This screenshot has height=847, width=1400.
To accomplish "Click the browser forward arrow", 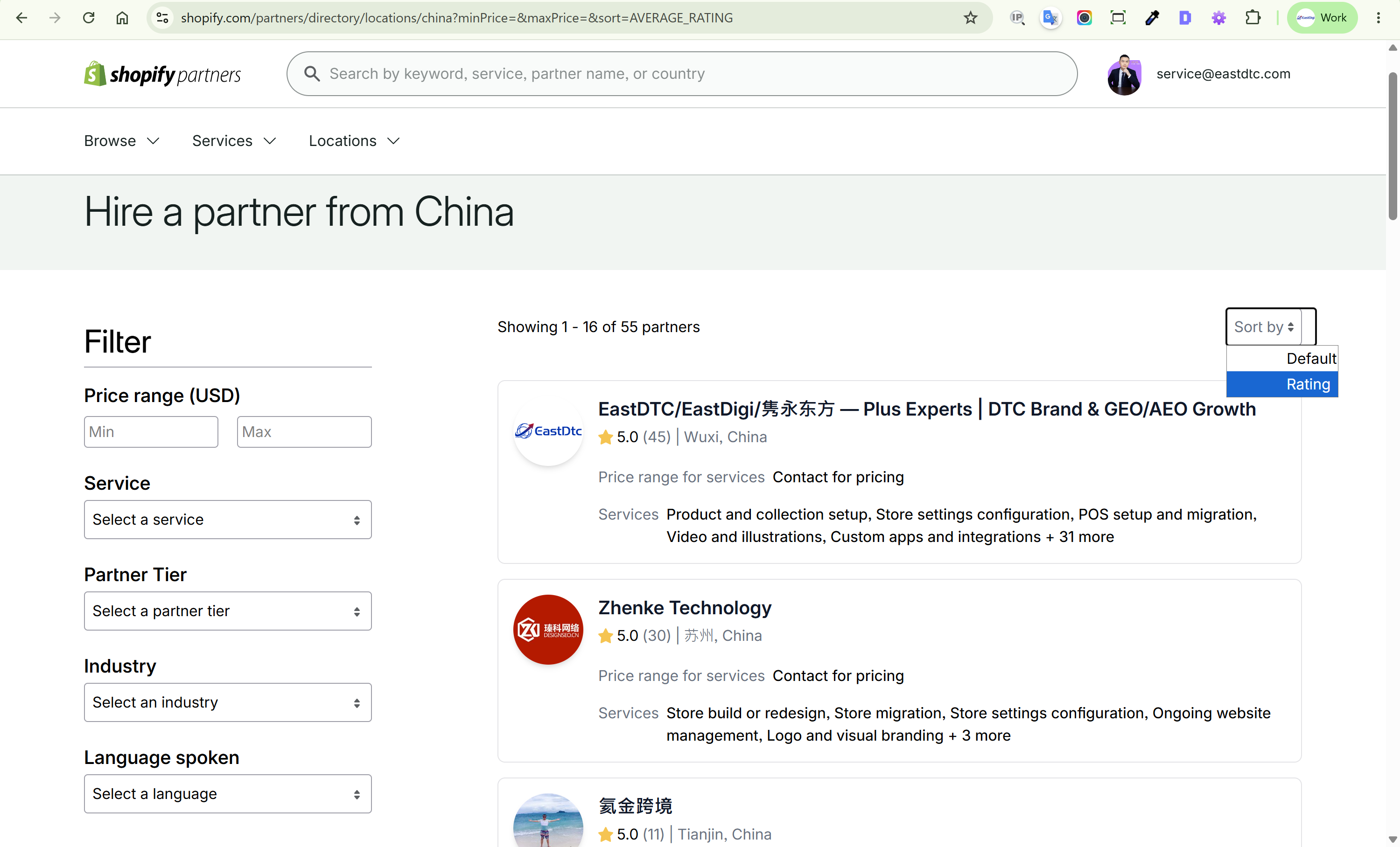I will [x=55, y=18].
